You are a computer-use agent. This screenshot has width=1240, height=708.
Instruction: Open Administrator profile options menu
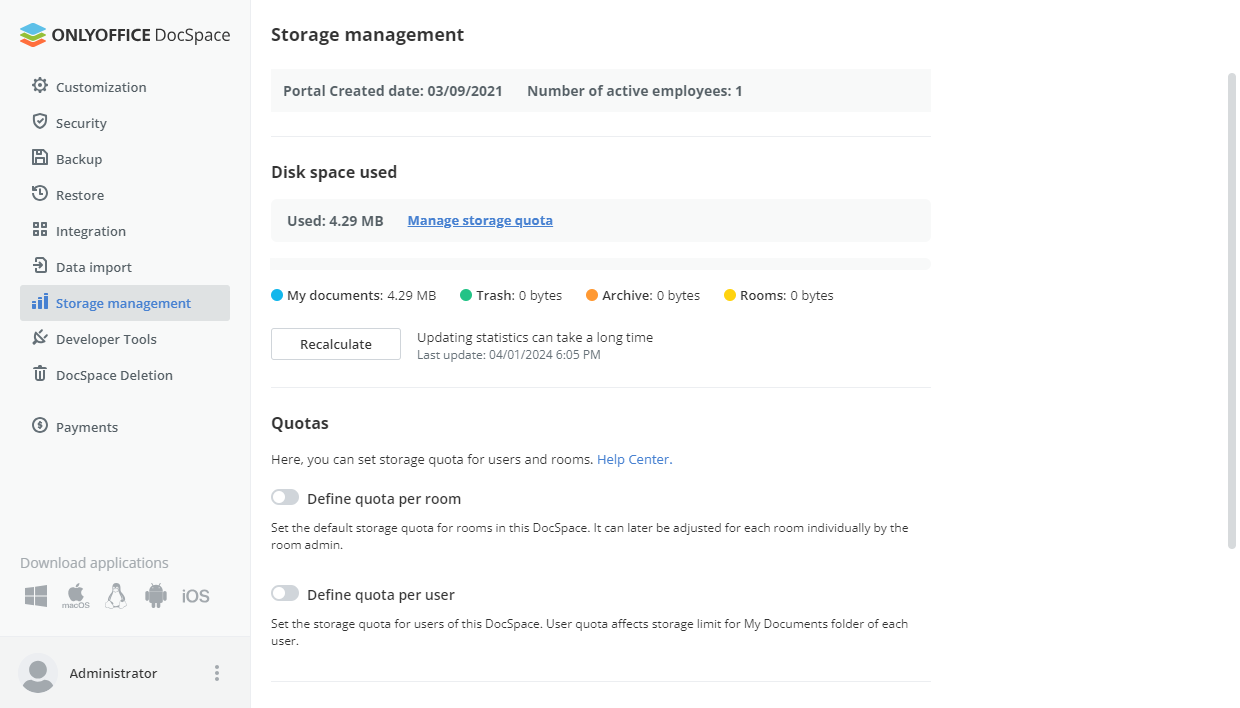(217, 673)
